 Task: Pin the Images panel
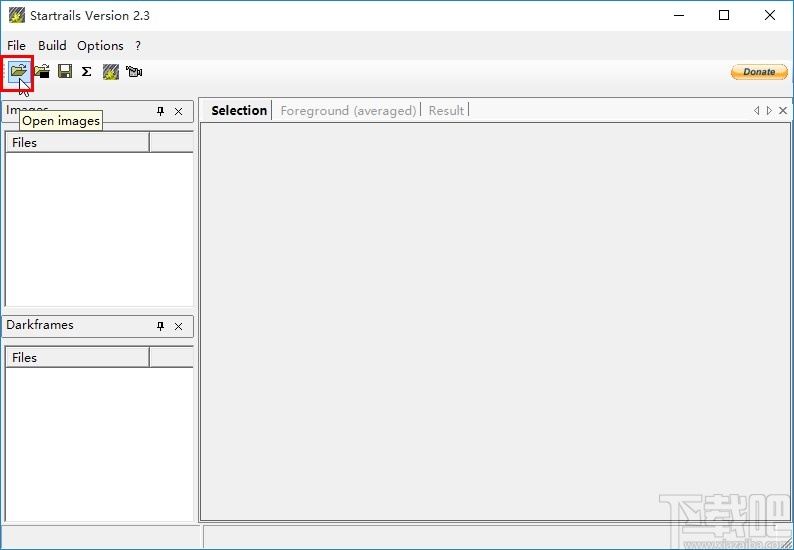[161, 111]
